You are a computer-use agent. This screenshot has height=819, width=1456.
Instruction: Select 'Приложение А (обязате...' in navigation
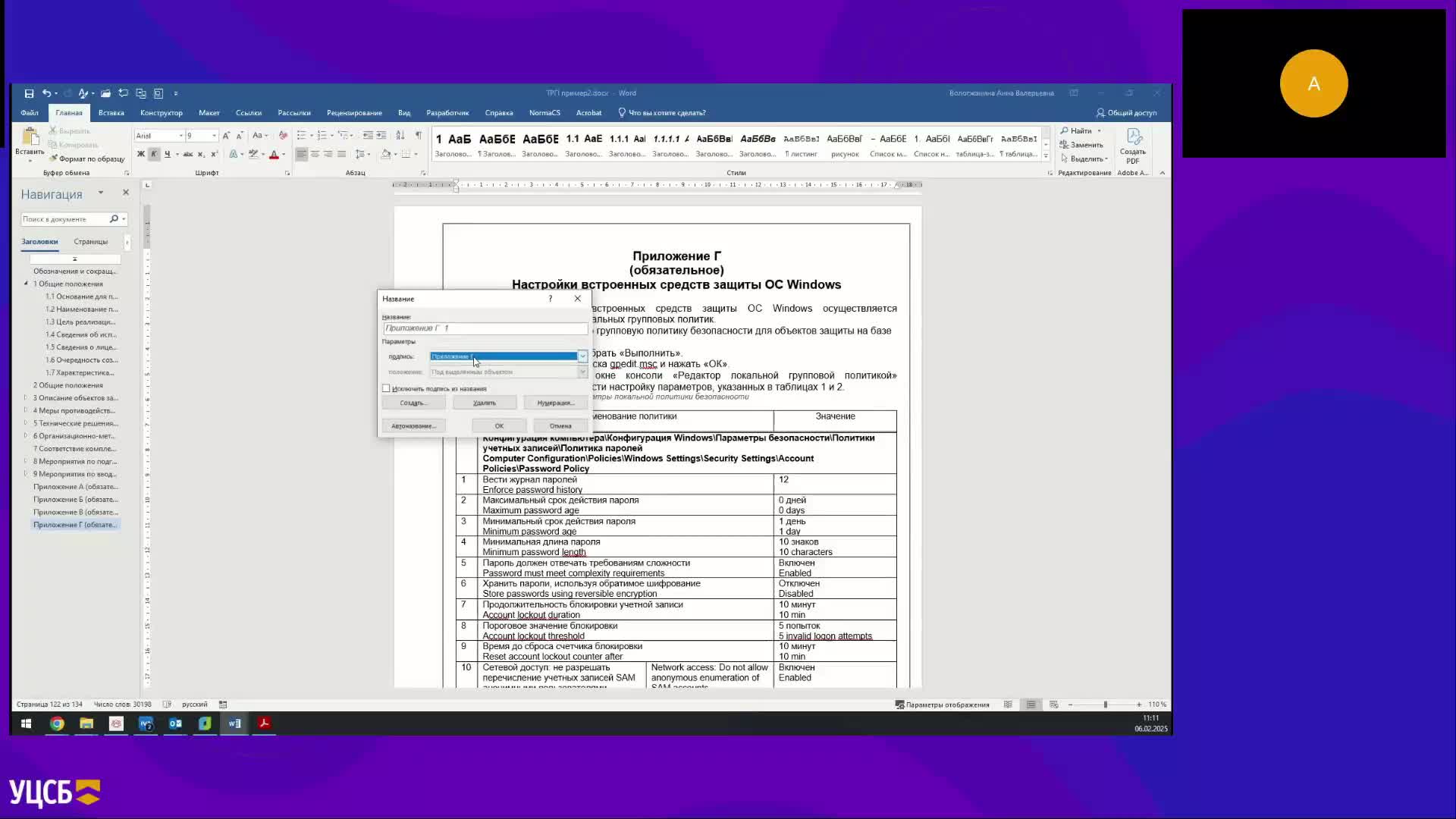pos(75,487)
